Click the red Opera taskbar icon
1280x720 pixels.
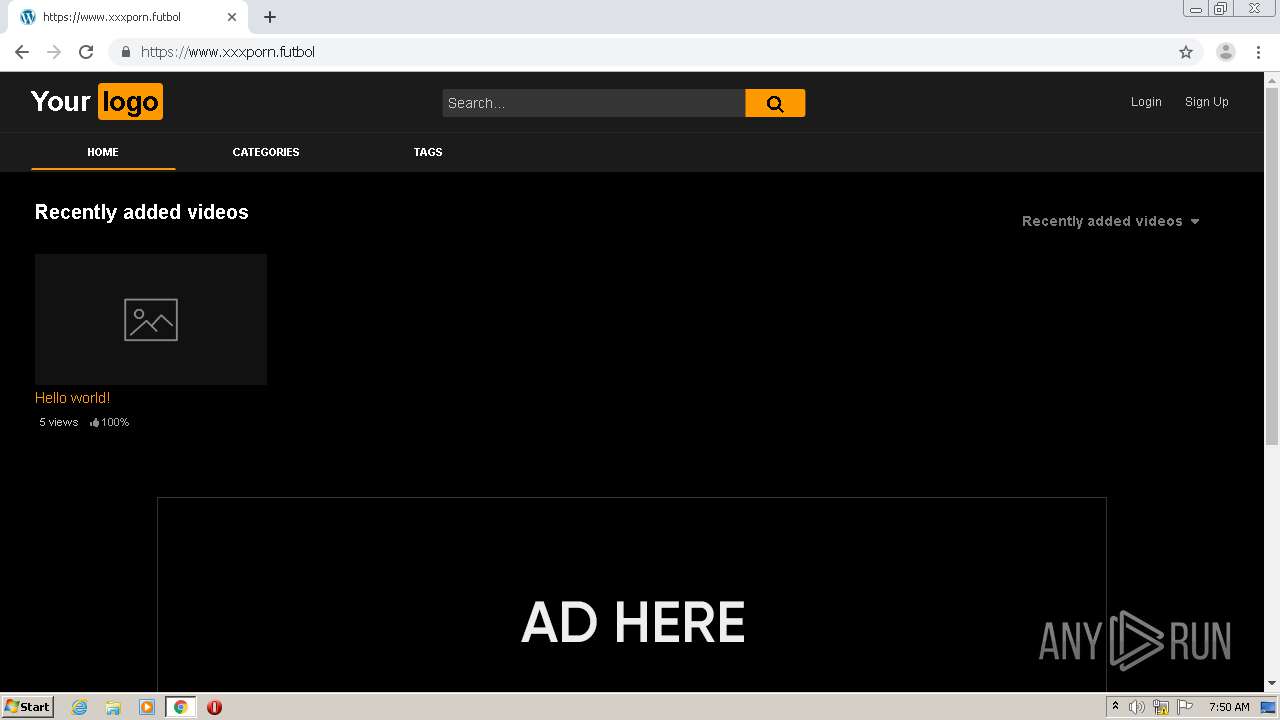tap(214, 707)
